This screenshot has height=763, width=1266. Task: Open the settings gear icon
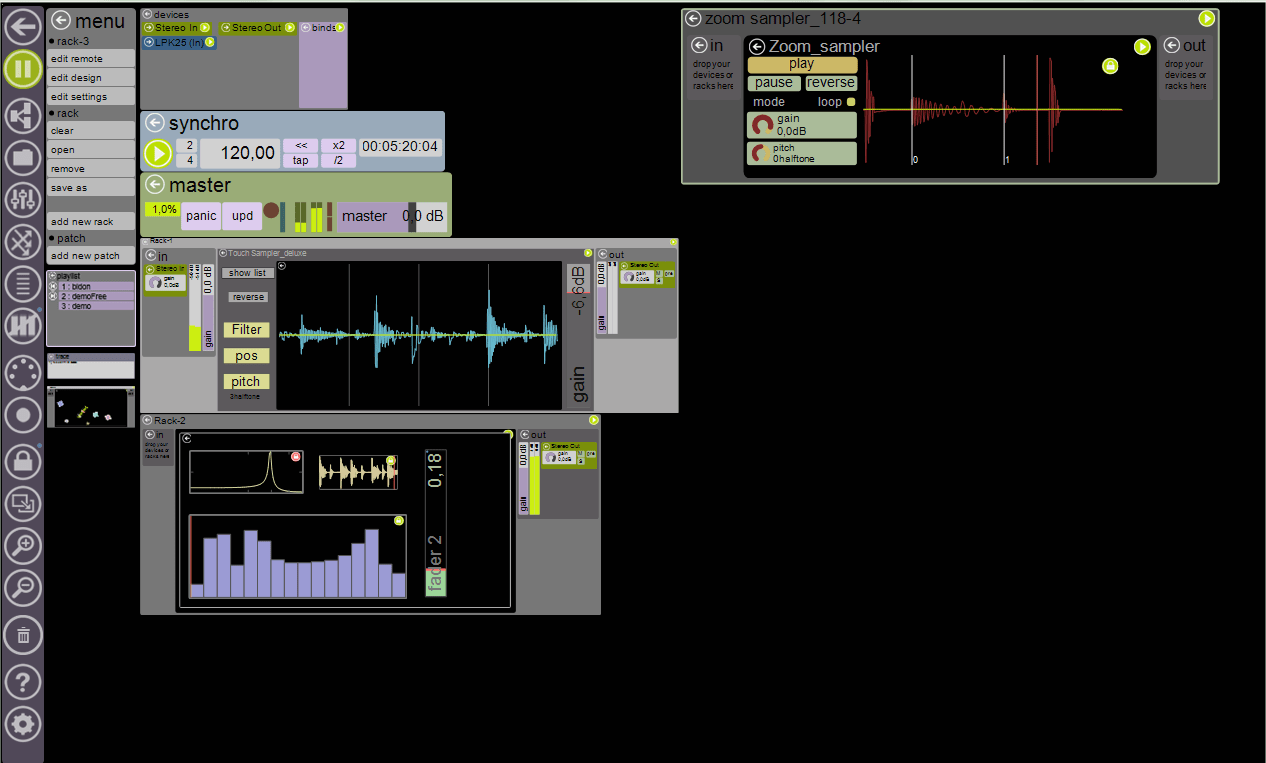(22, 725)
